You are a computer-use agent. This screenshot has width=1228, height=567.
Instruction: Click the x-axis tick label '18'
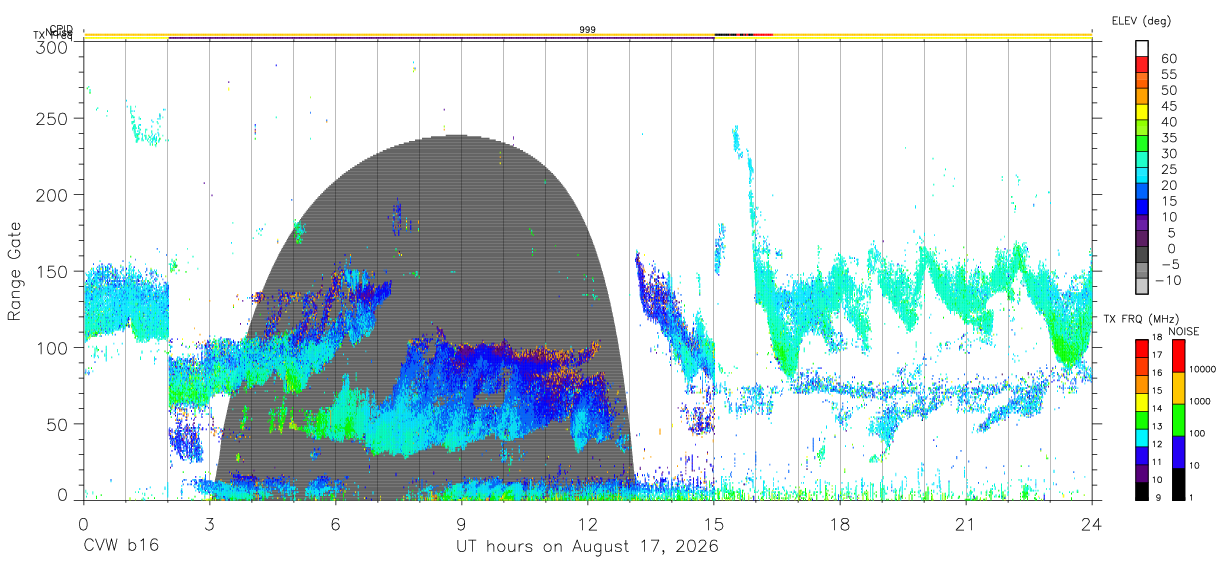[x=840, y=524]
